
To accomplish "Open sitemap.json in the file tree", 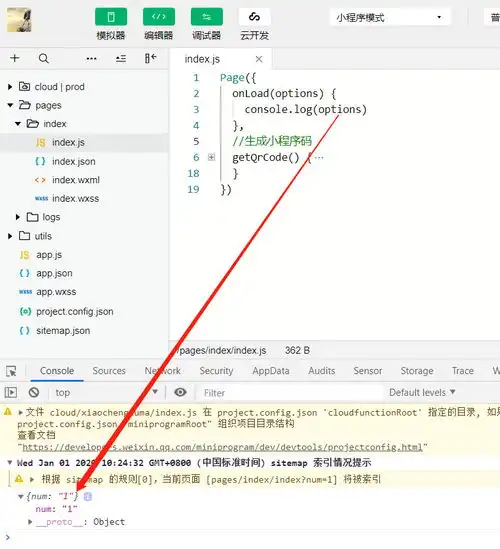I will 63,331.
